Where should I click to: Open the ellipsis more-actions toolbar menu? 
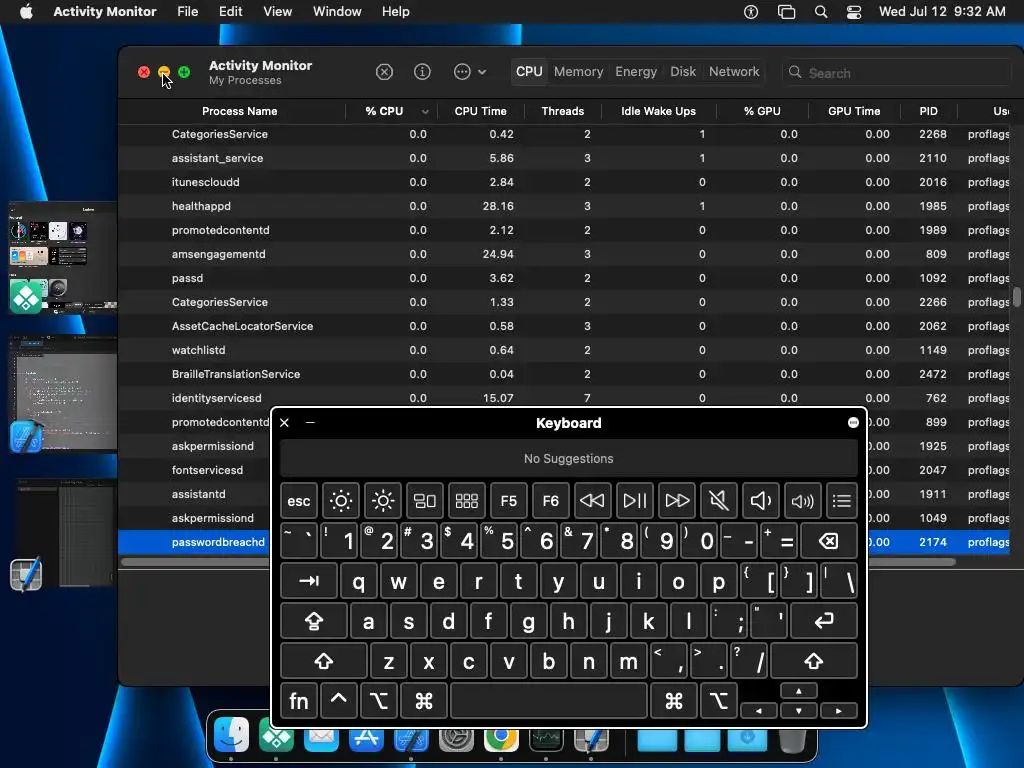[470, 72]
